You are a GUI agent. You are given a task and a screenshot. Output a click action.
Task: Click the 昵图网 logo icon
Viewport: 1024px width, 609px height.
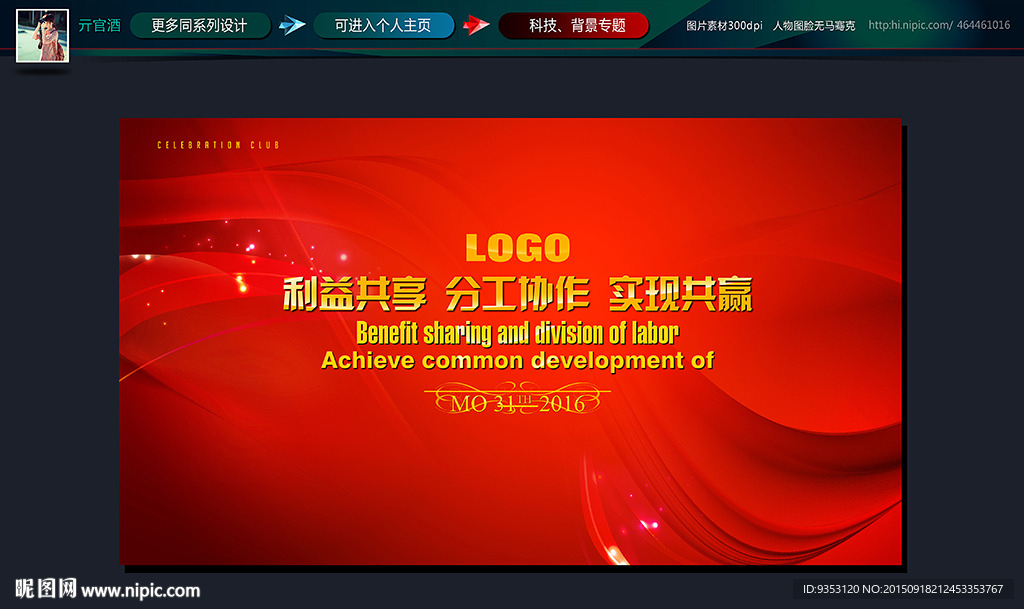(x=46, y=589)
